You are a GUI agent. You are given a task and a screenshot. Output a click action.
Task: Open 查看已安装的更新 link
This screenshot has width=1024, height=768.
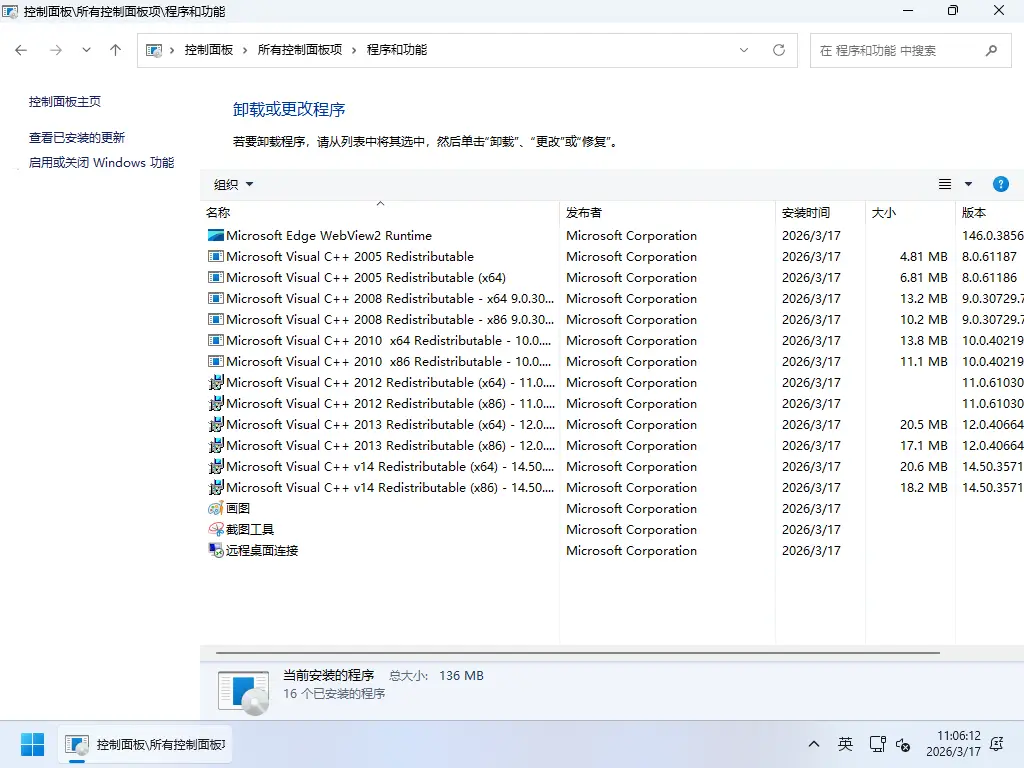(76, 138)
